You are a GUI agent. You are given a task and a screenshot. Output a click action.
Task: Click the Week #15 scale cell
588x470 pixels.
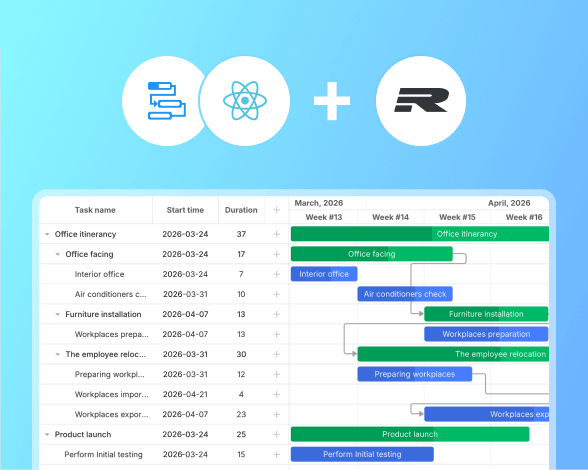coord(457,217)
